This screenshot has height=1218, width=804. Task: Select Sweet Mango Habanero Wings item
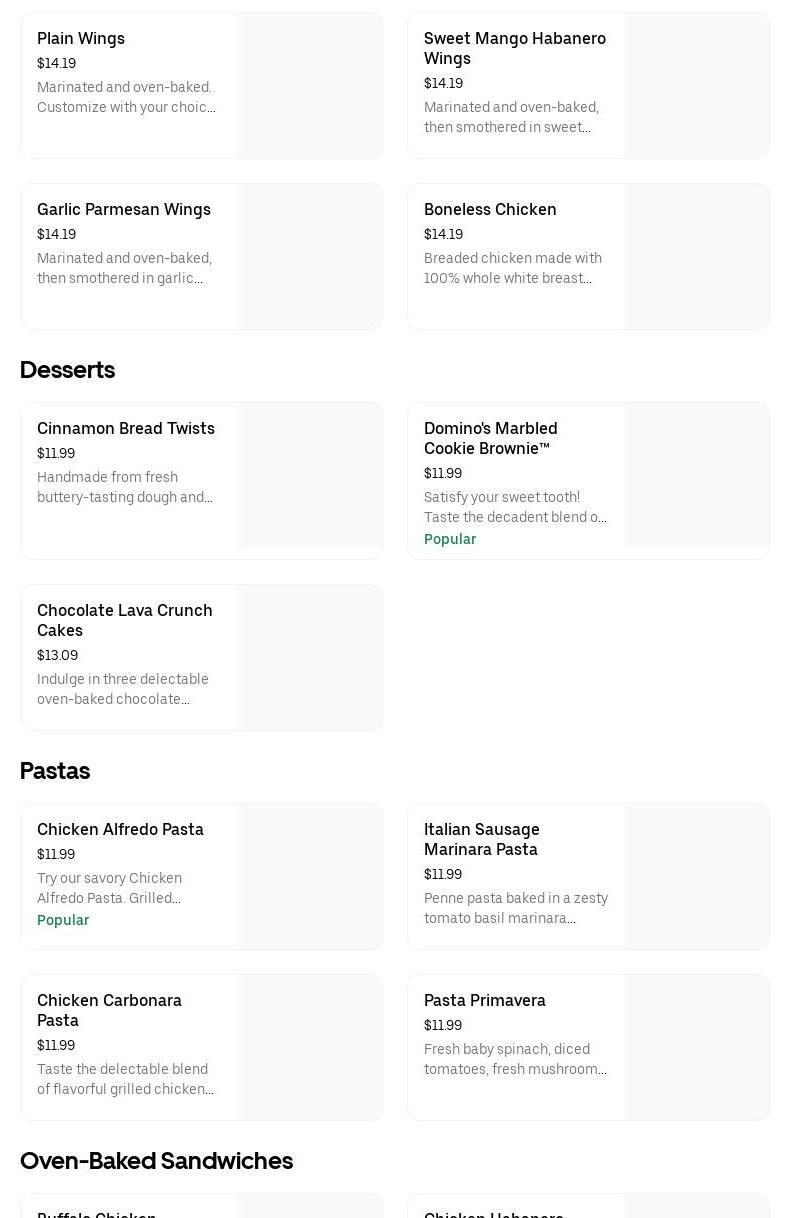(514, 48)
